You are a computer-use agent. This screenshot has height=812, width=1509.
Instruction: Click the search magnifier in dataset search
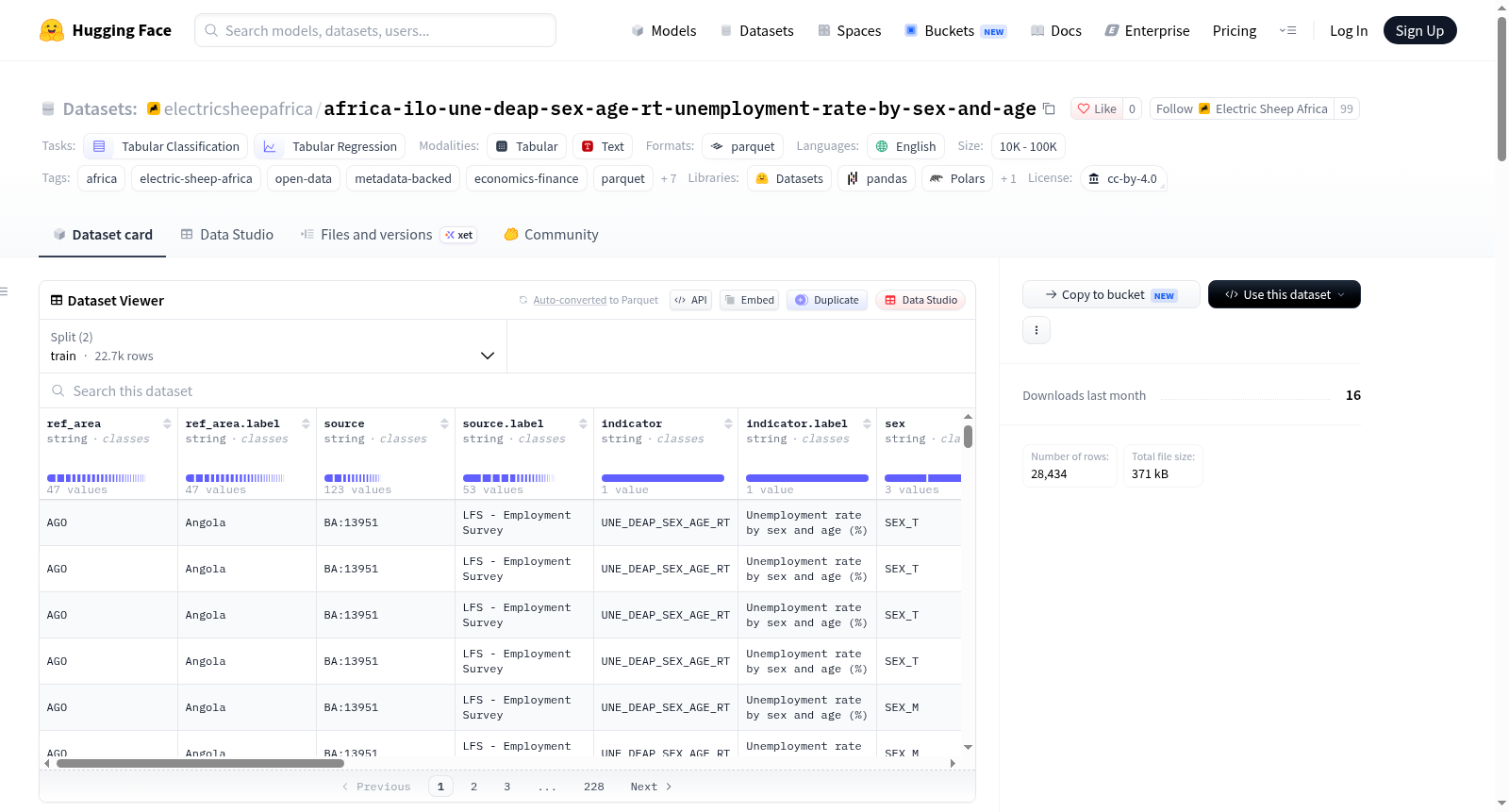coord(58,390)
